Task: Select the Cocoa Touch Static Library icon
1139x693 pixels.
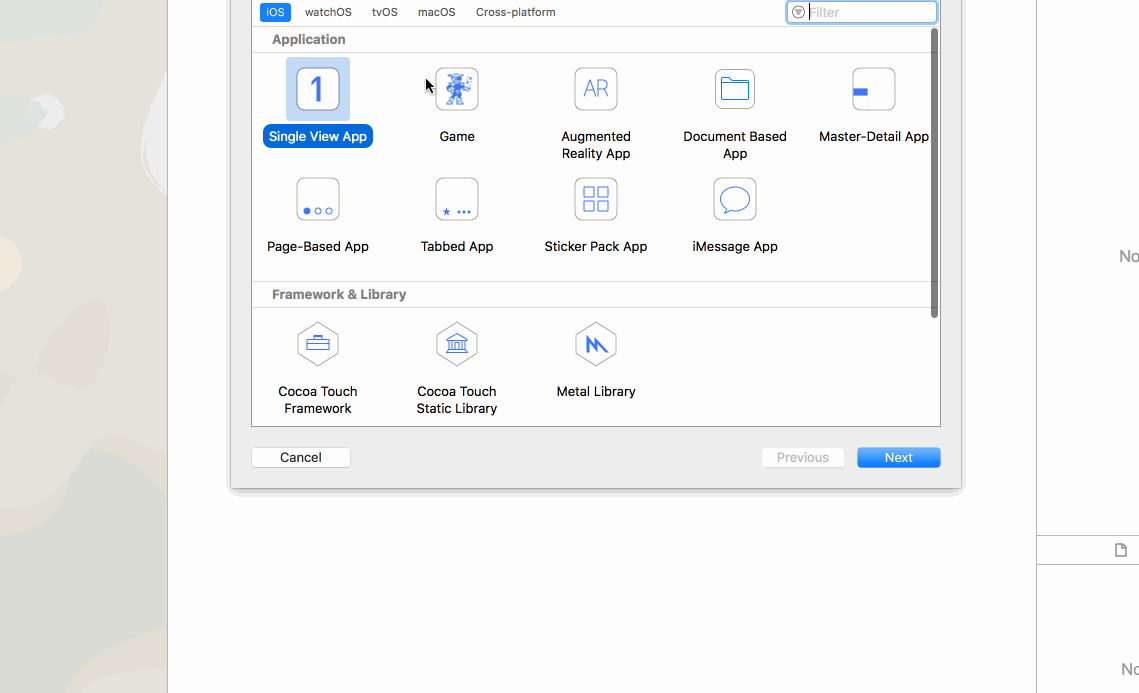Action: pos(457,344)
